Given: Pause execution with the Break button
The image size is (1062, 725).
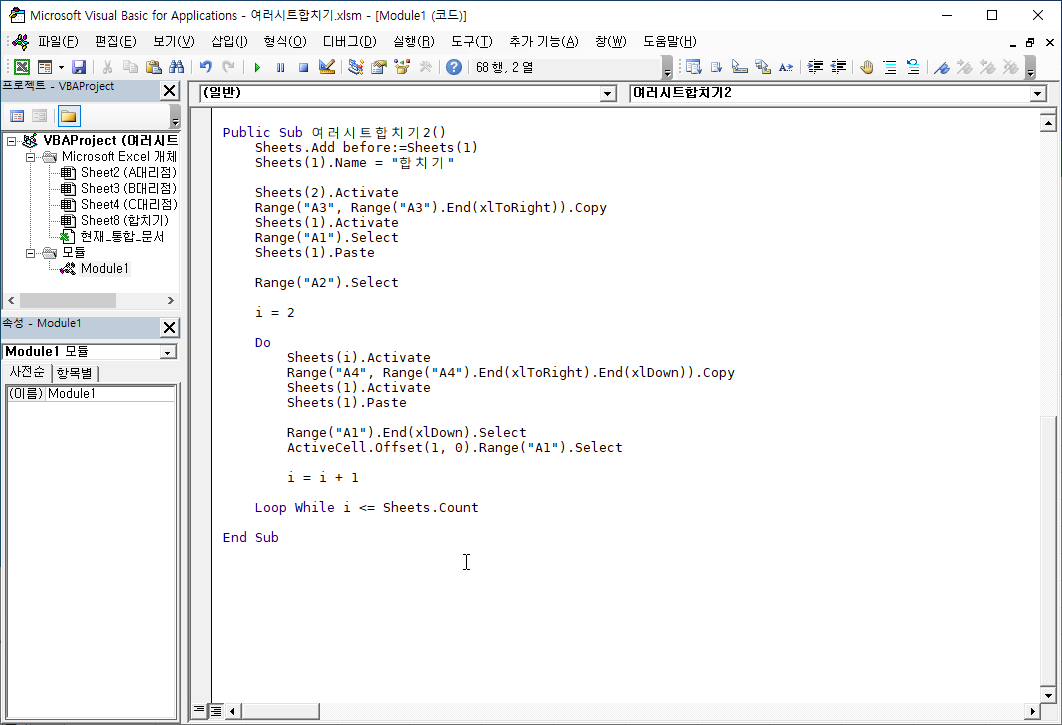Looking at the screenshot, I should point(280,67).
